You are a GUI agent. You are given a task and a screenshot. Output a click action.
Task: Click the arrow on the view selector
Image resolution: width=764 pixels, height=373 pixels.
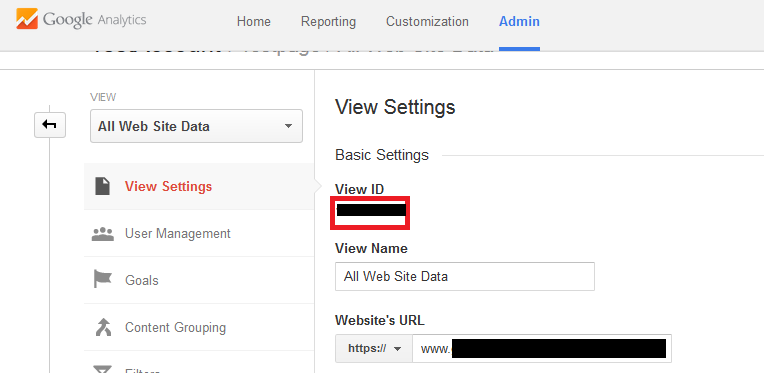(x=288, y=127)
